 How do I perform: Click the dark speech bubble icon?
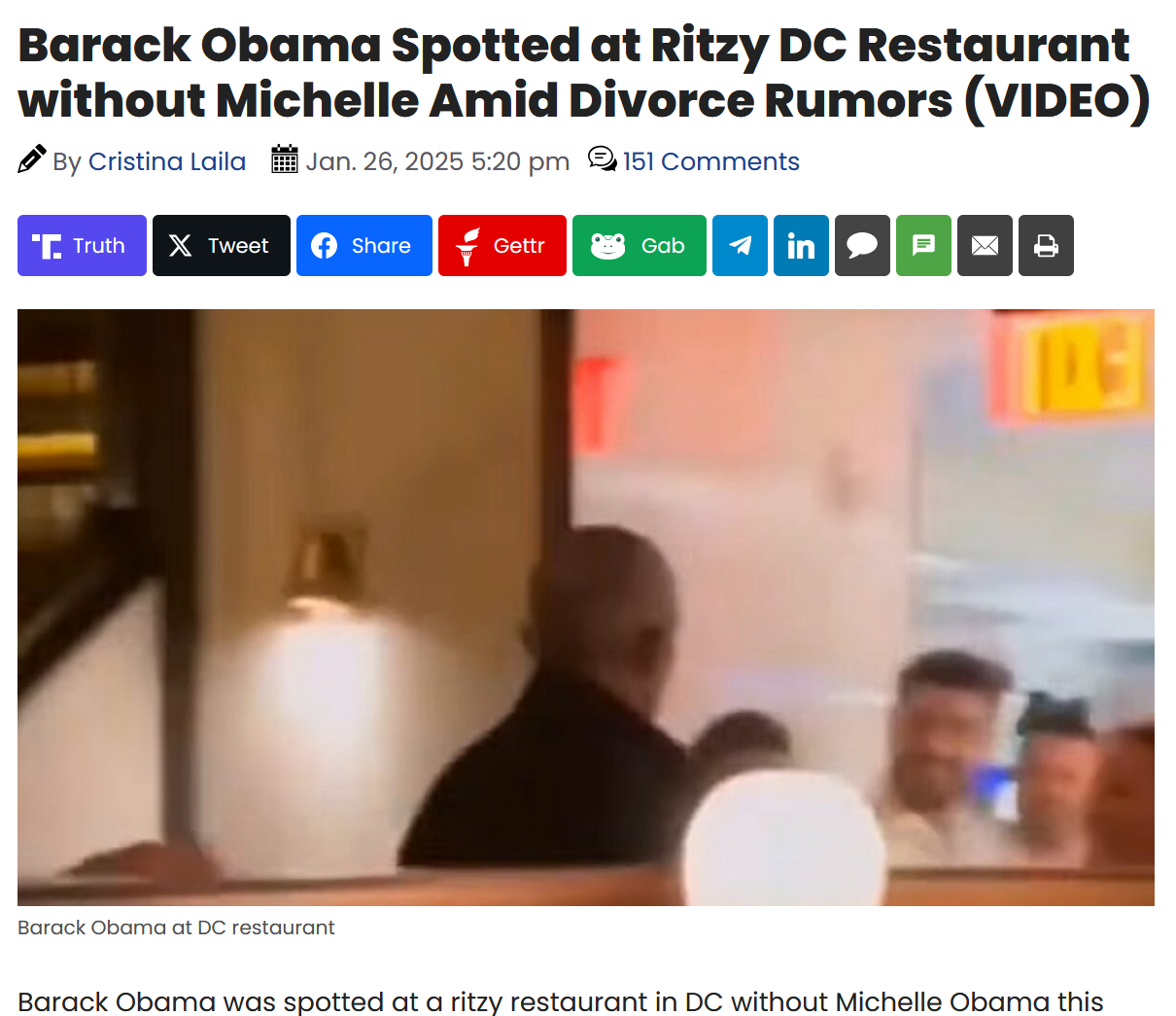click(x=862, y=246)
